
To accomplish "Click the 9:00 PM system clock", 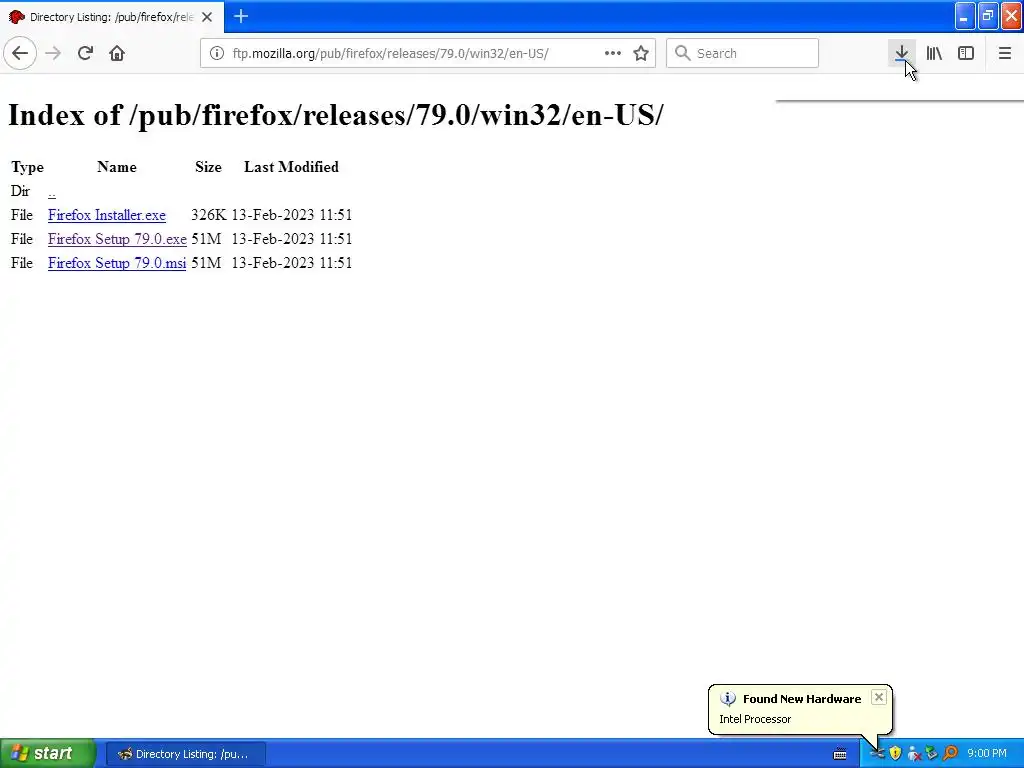I will coord(987,754).
